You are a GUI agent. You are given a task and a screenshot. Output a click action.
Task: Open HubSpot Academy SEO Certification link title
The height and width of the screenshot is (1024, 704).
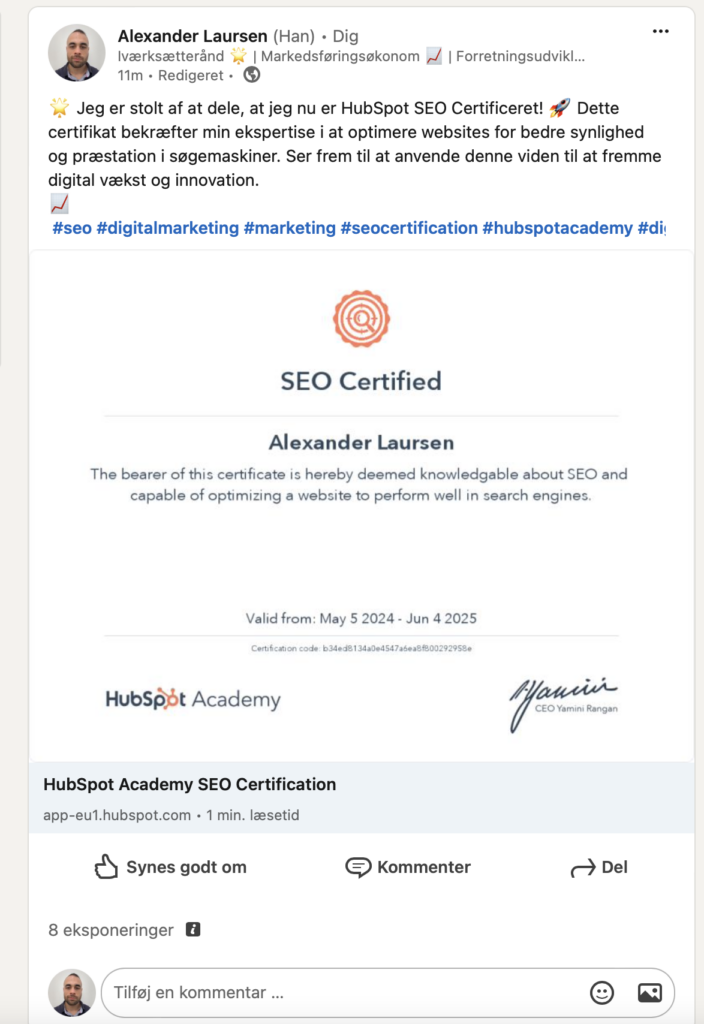click(190, 785)
